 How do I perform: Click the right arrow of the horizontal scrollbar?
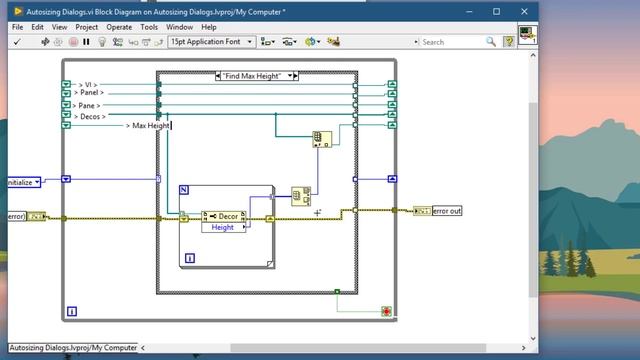coord(524,348)
